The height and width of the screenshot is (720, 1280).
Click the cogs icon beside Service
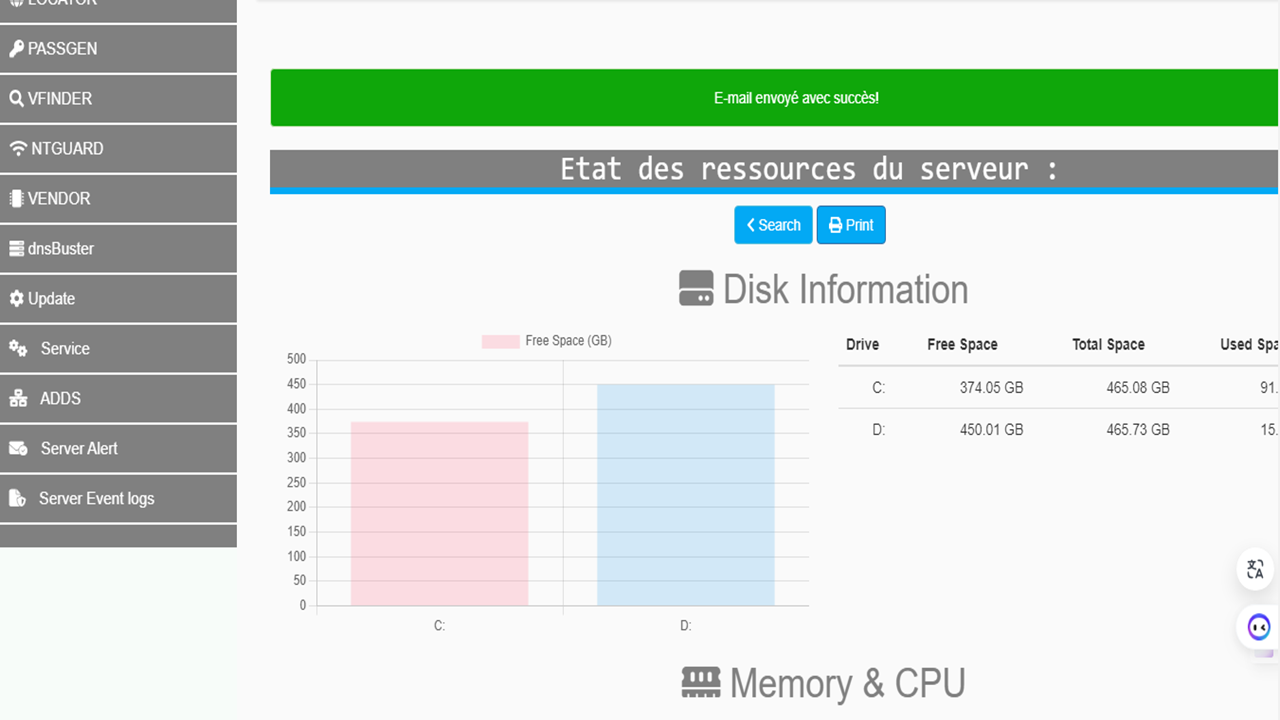pos(18,349)
